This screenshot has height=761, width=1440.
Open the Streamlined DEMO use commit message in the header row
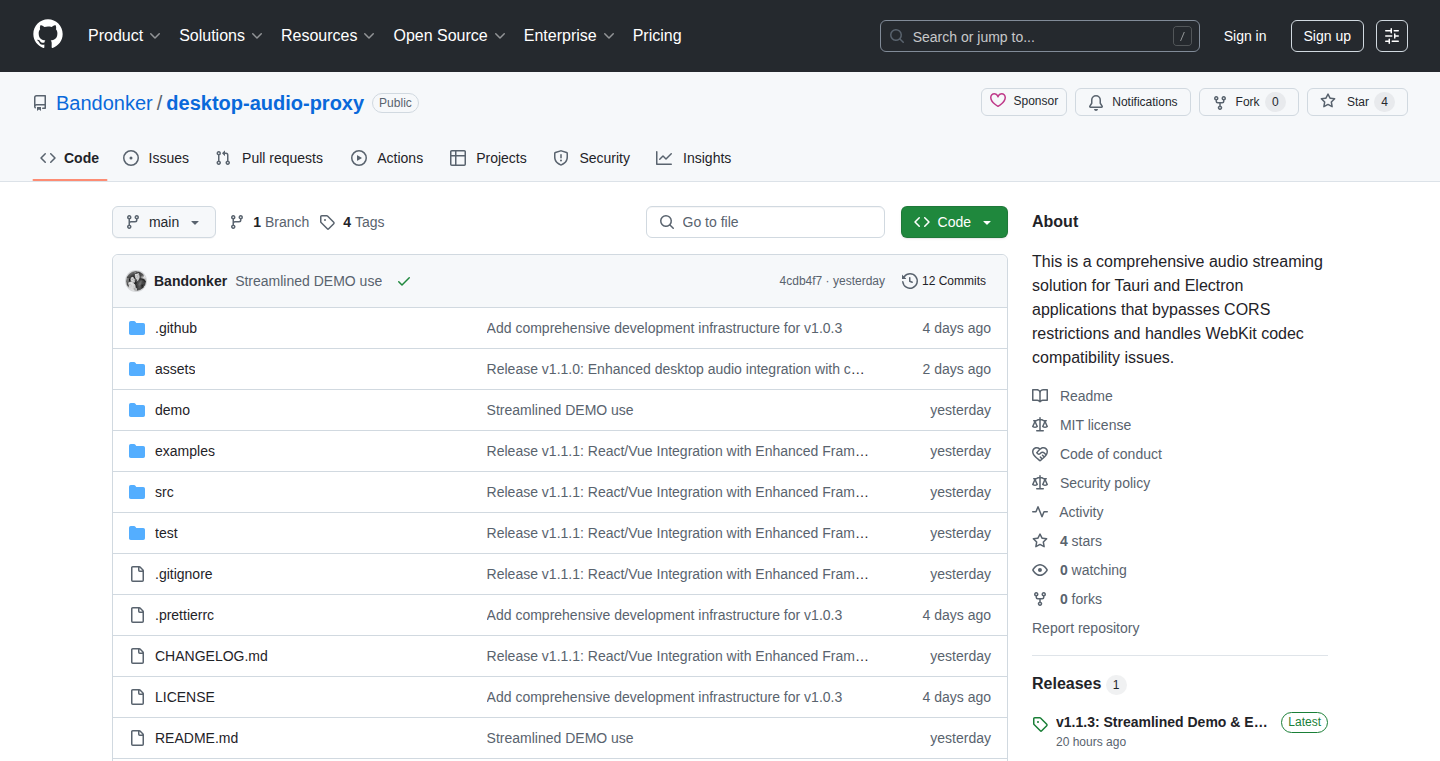(x=309, y=281)
